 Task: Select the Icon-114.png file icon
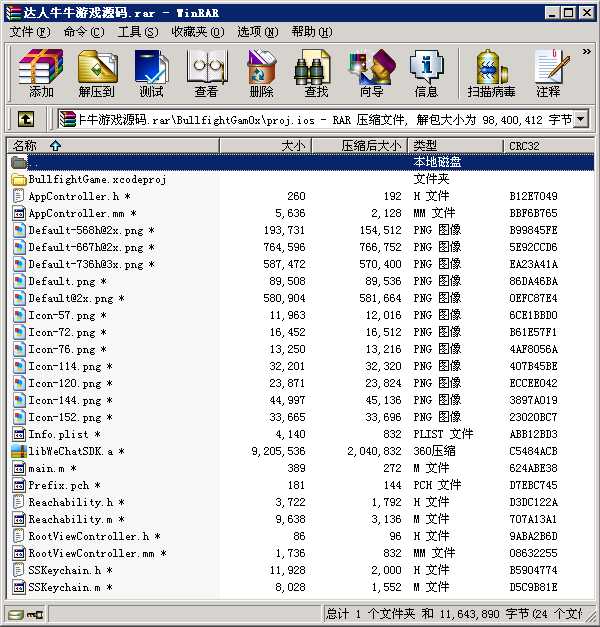(18, 366)
